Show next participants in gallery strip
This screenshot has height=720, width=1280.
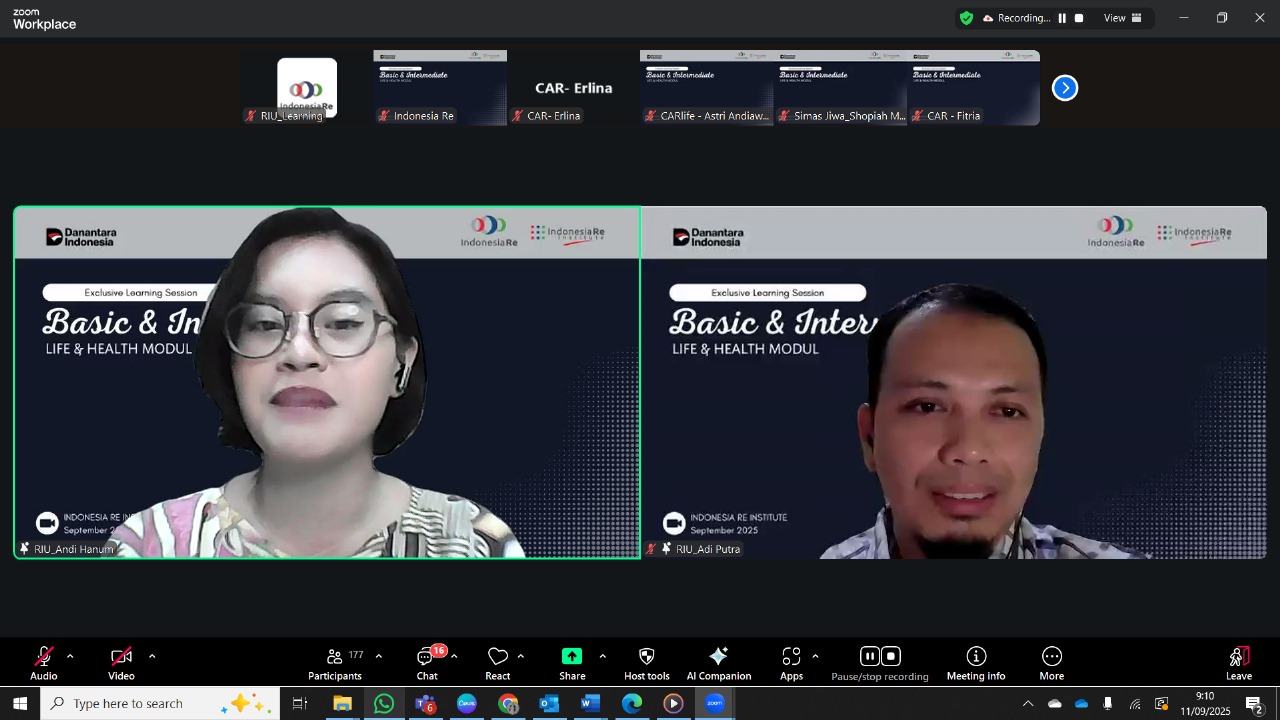coord(1065,88)
